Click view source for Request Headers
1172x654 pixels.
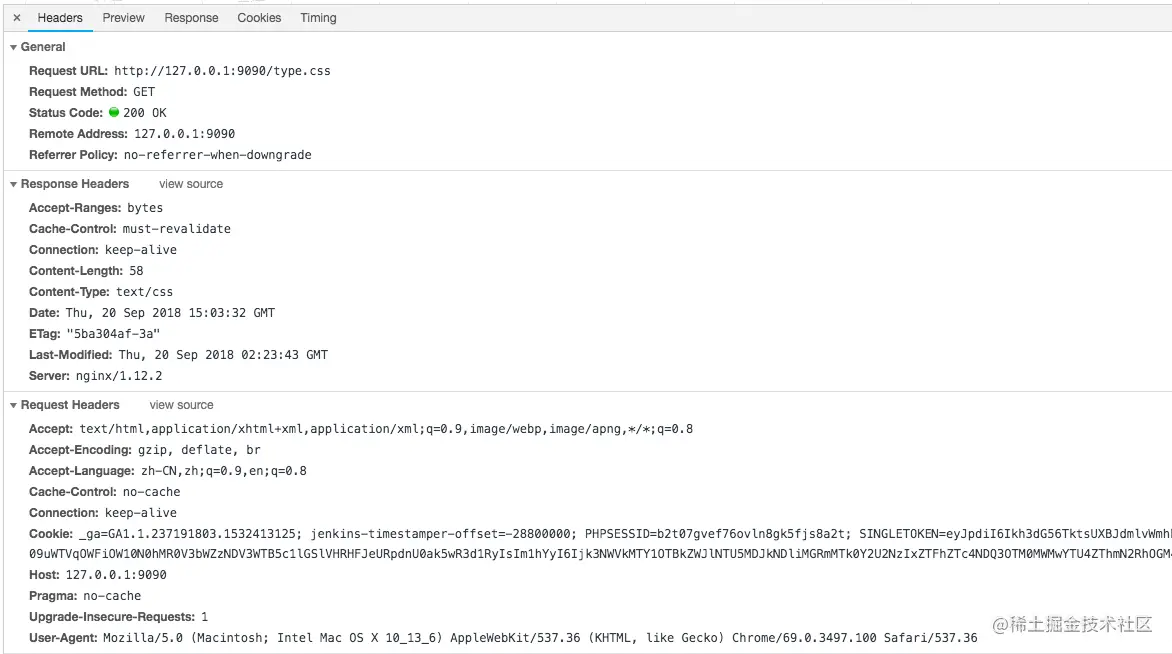pos(181,405)
